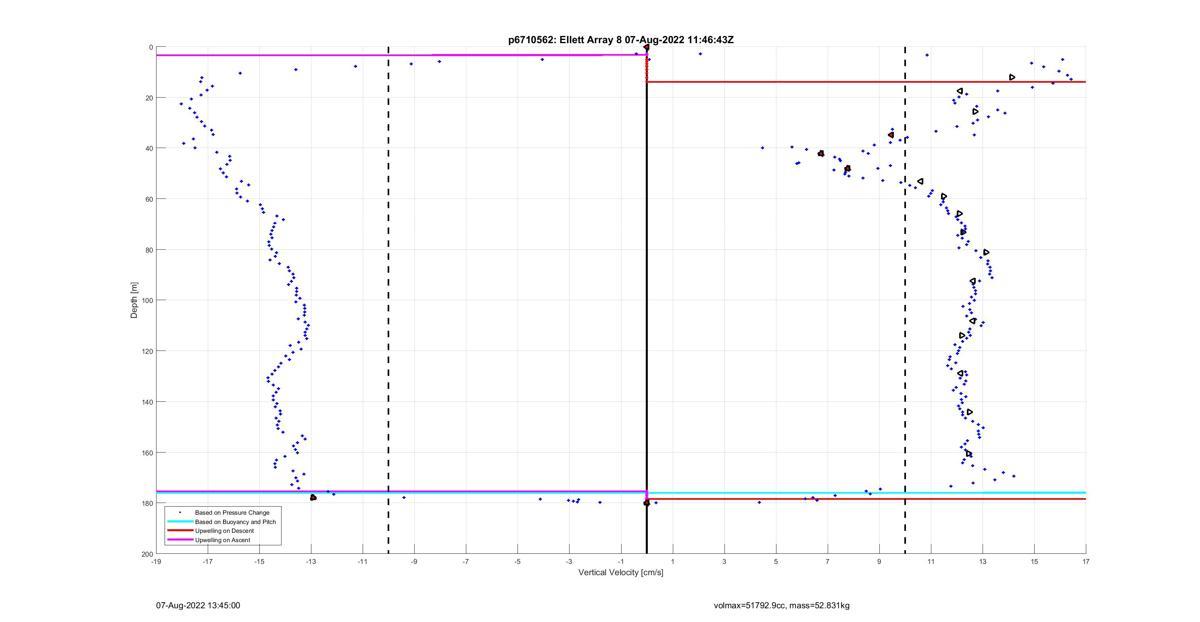Click y-axis tick label '140'
This screenshot has width=1200, height=622.
(x=146, y=402)
